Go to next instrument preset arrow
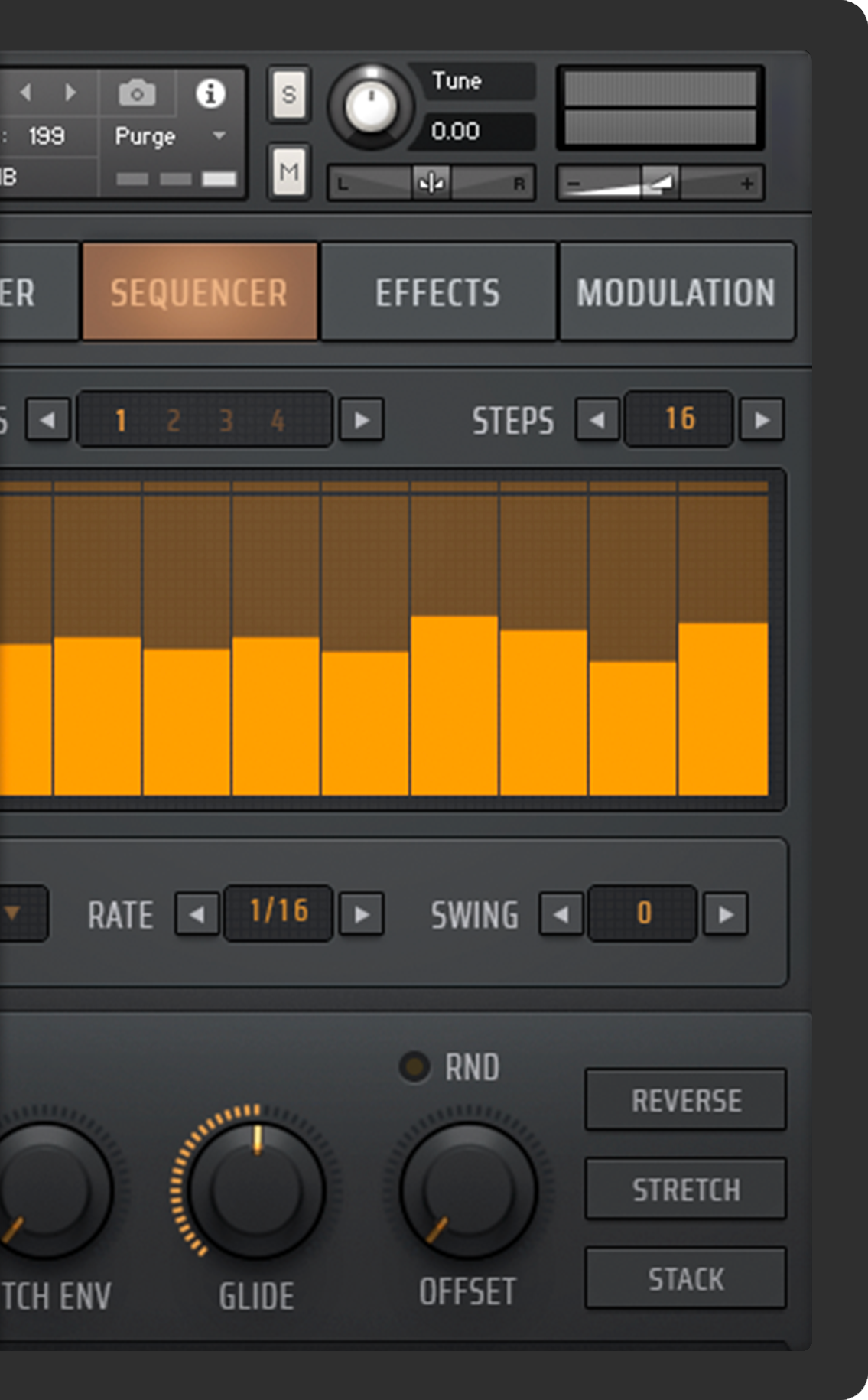Screen dimensions: 868x1400 click(70, 93)
